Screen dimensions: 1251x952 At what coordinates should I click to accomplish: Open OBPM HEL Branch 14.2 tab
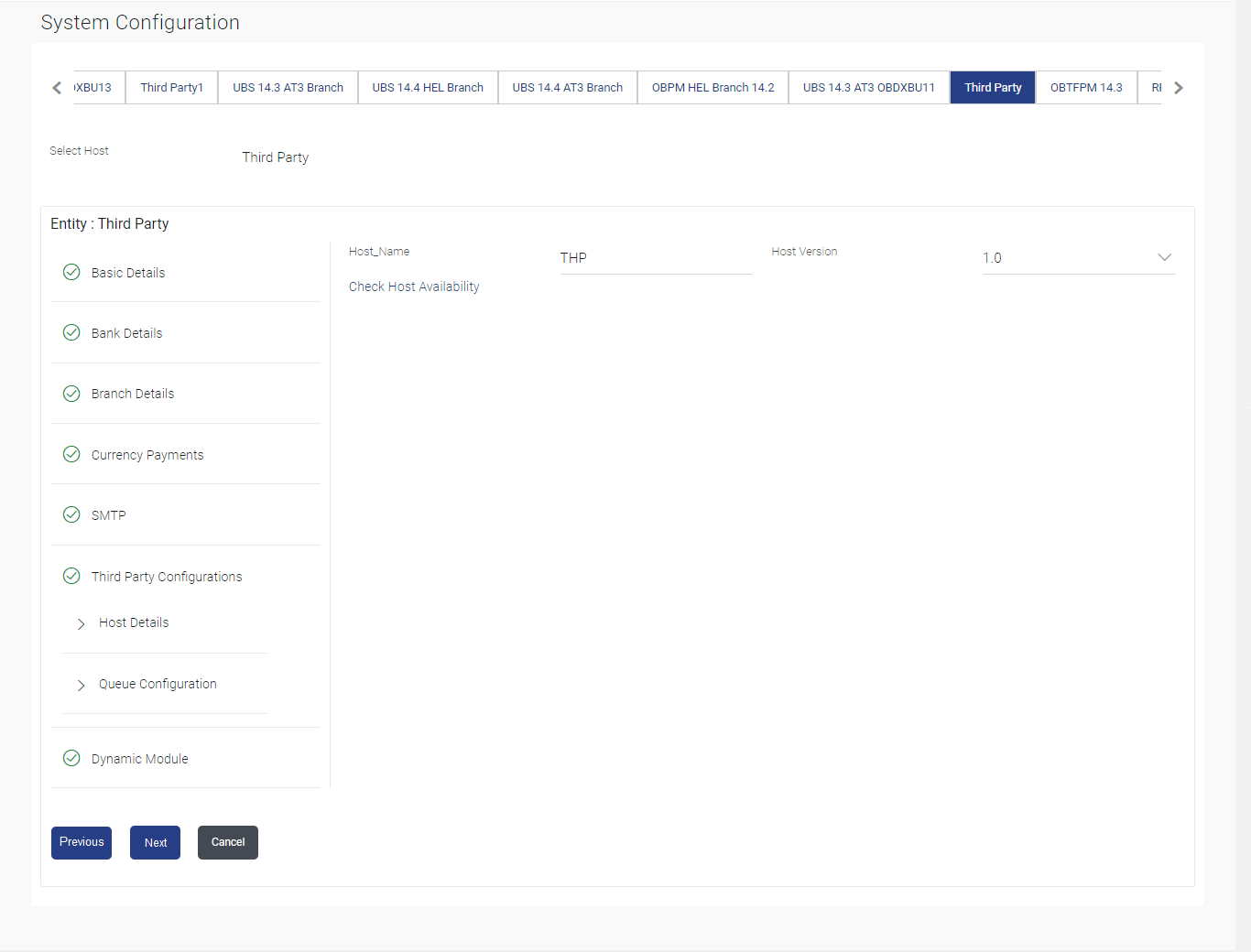(713, 88)
